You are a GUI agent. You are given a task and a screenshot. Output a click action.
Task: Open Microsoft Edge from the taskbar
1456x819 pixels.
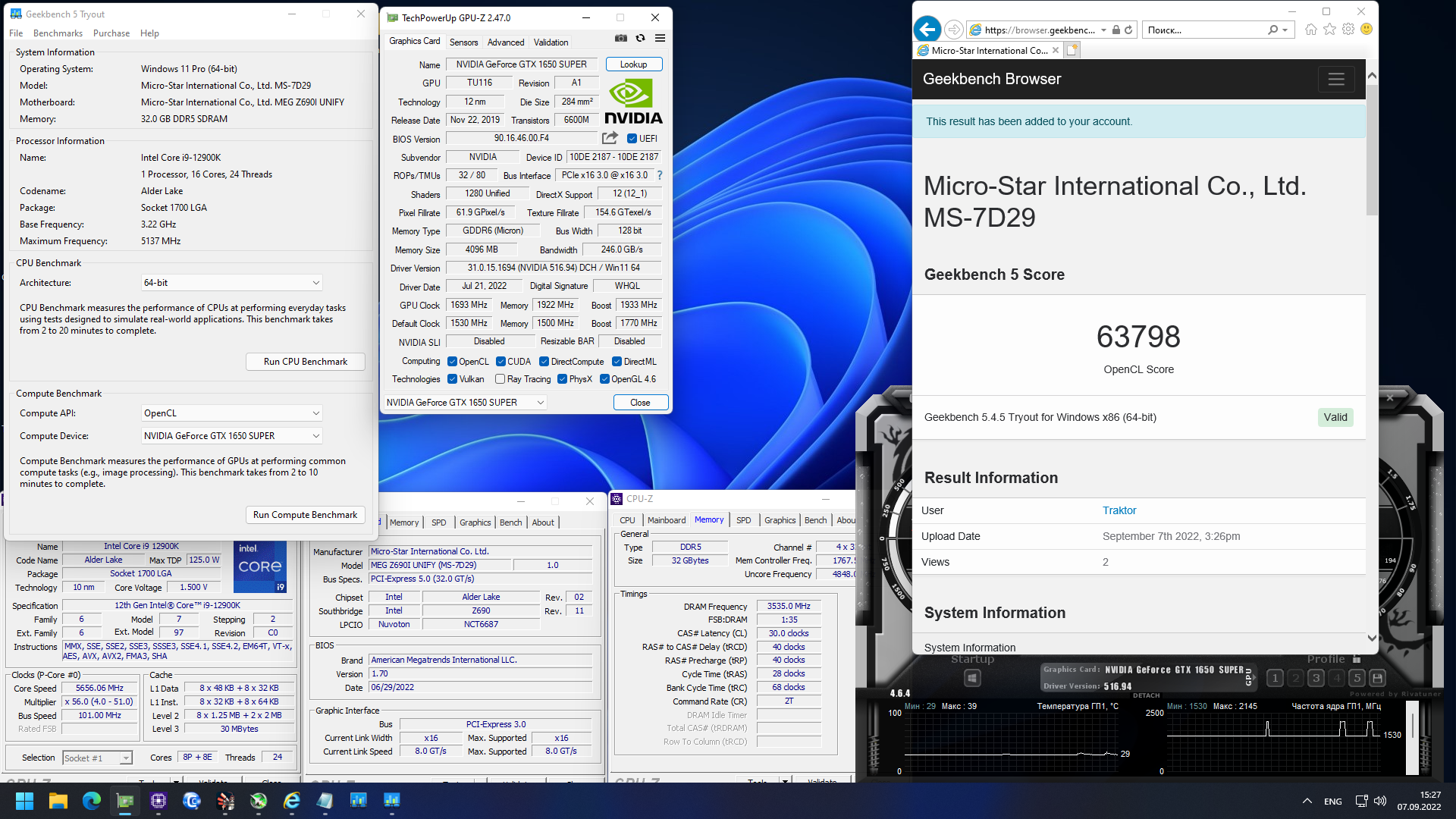click(92, 801)
